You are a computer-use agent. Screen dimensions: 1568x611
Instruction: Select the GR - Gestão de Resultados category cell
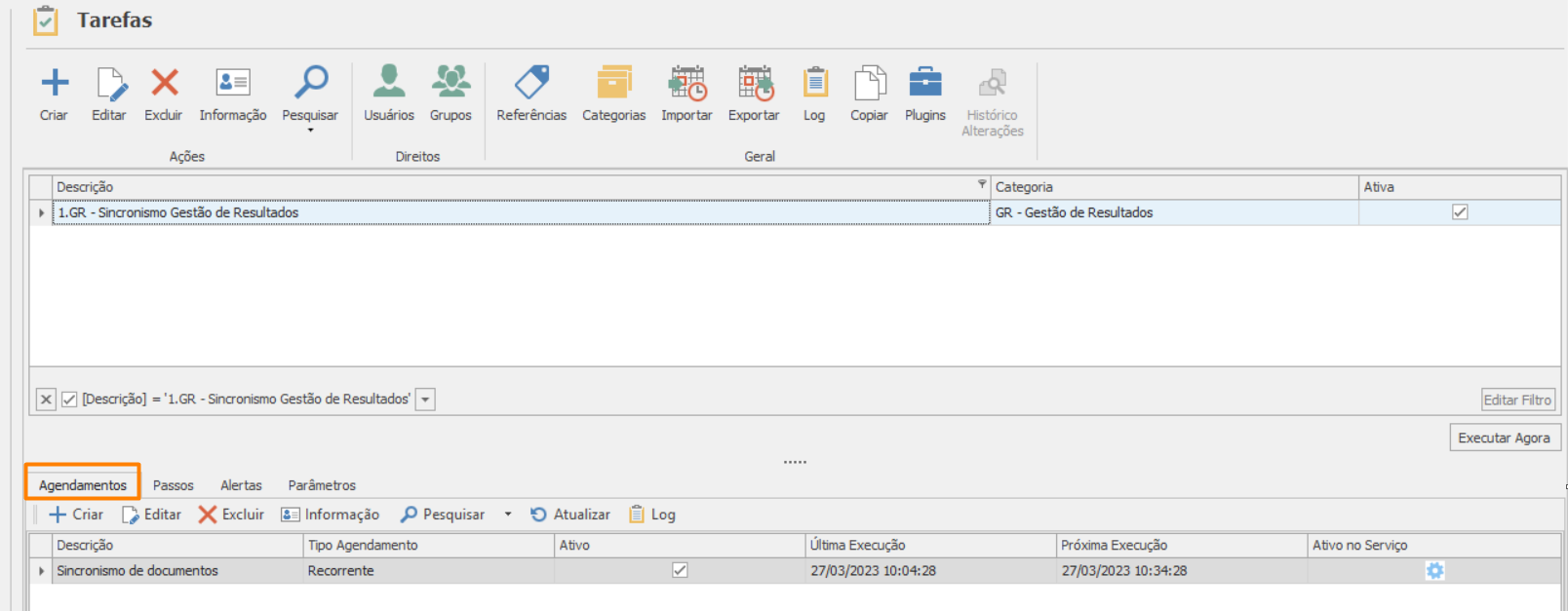(x=1174, y=212)
